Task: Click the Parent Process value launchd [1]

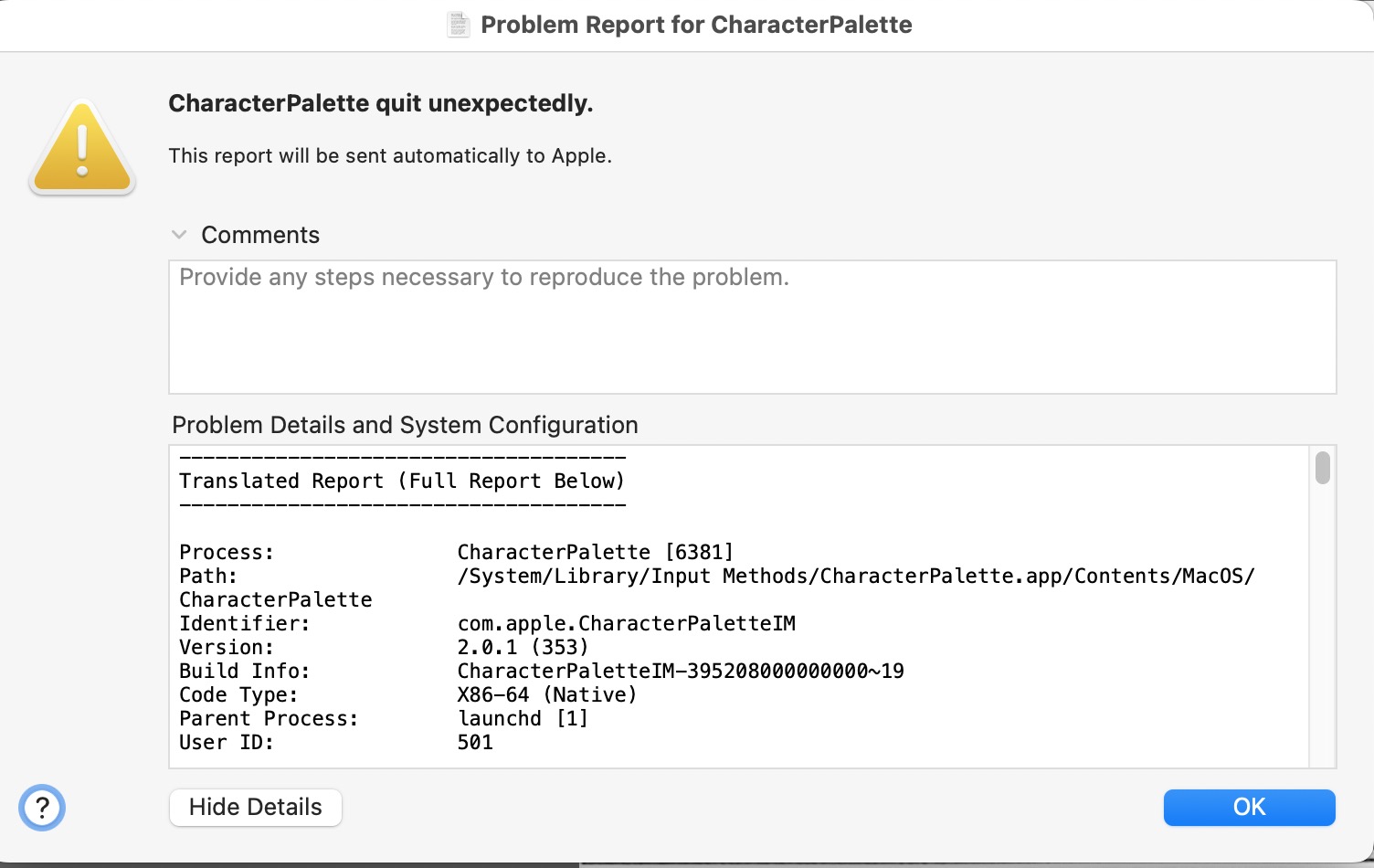Action: coord(523,718)
